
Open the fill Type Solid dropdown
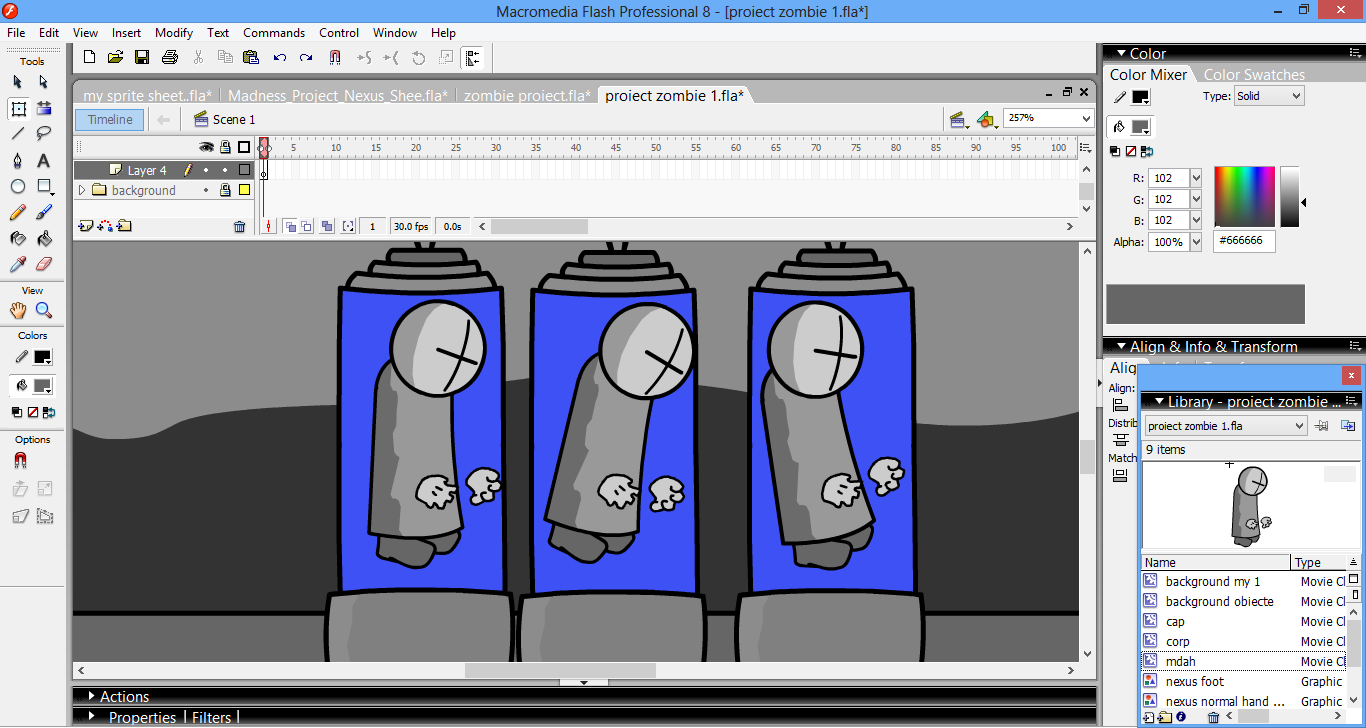(x=1269, y=96)
